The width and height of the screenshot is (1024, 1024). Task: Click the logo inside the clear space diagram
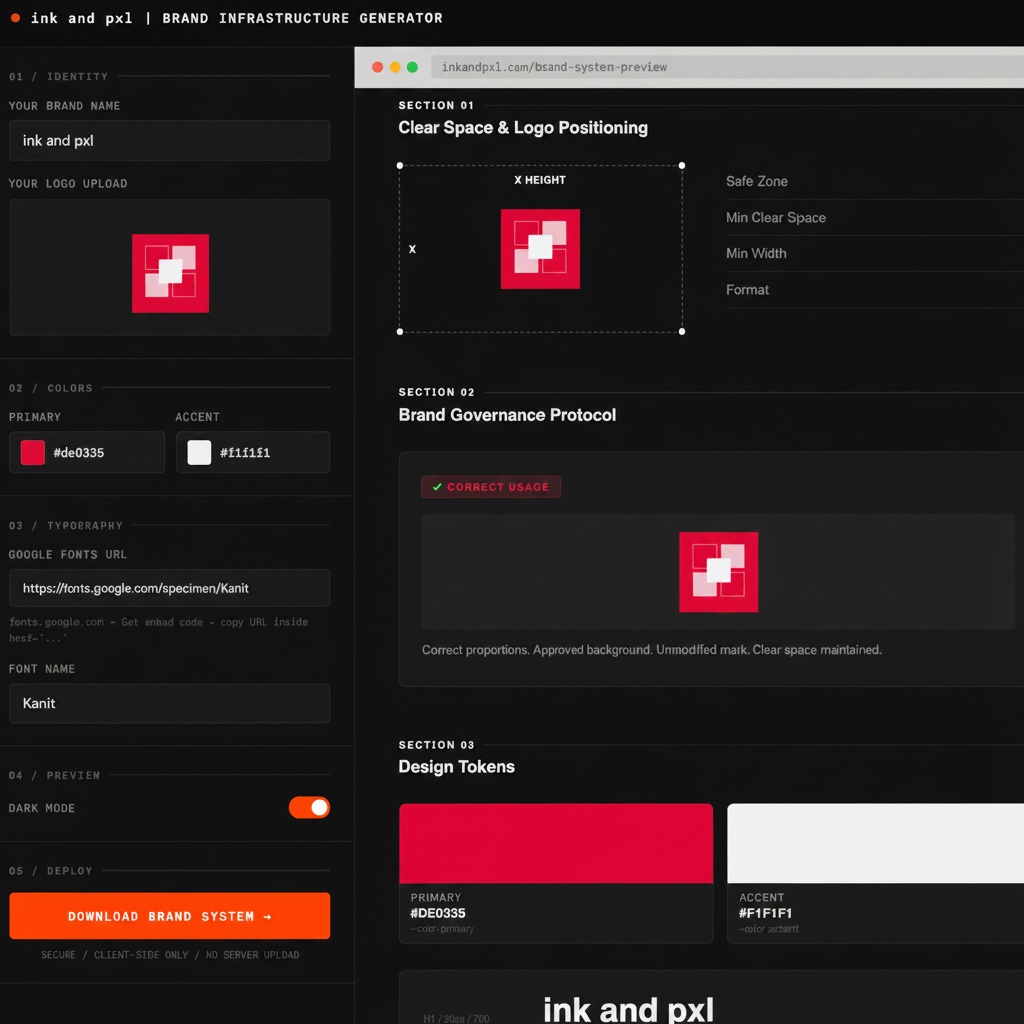coord(540,249)
